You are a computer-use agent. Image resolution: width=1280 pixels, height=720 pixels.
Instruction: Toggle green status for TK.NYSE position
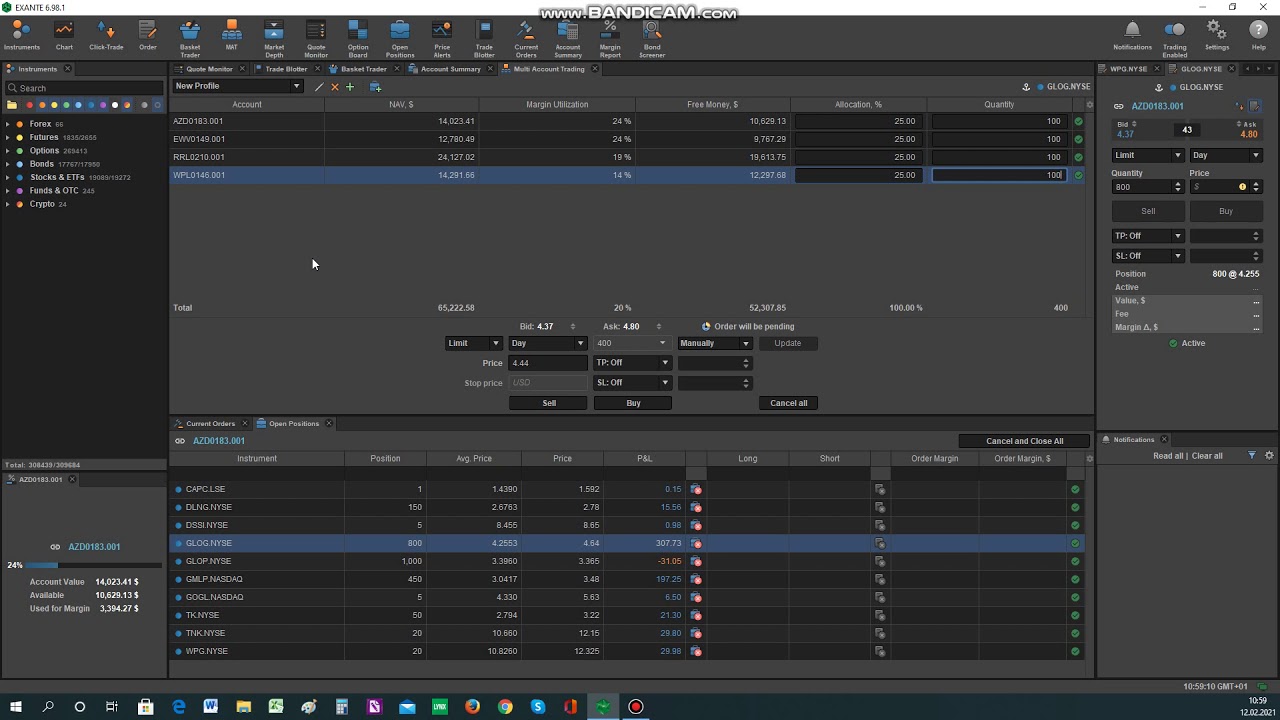[x=1075, y=615]
